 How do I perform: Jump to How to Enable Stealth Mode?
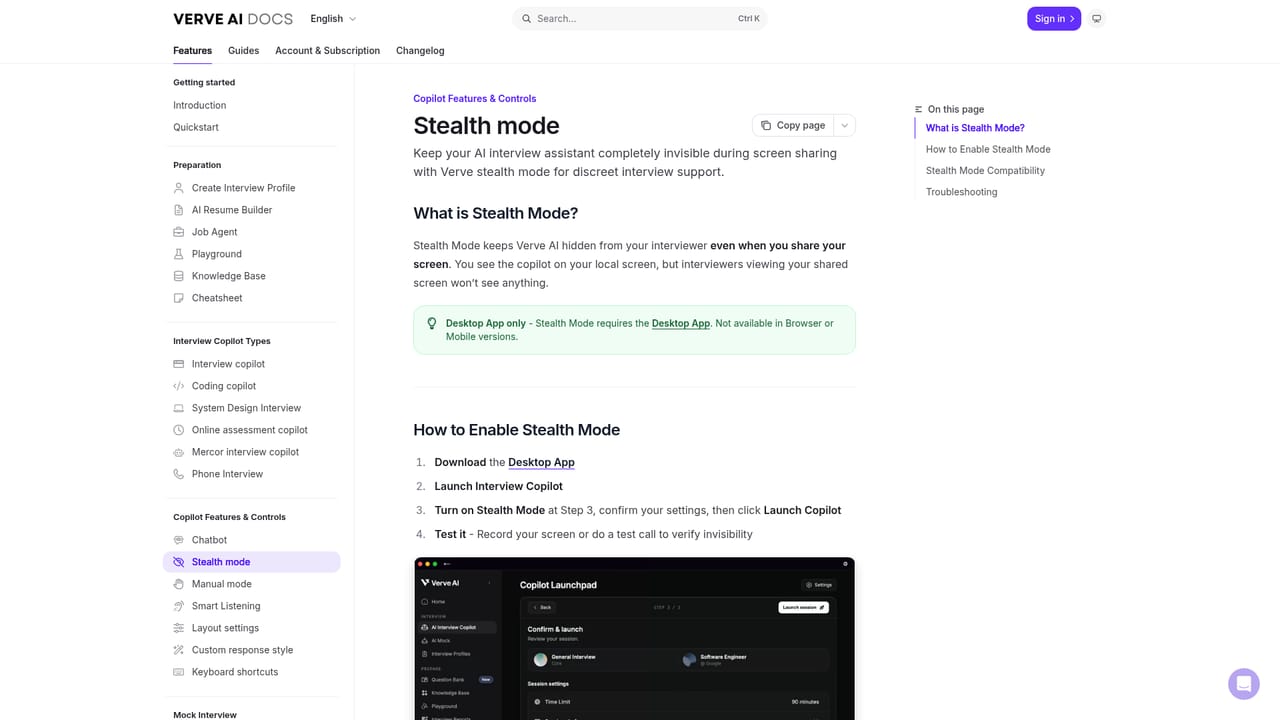click(x=988, y=149)
